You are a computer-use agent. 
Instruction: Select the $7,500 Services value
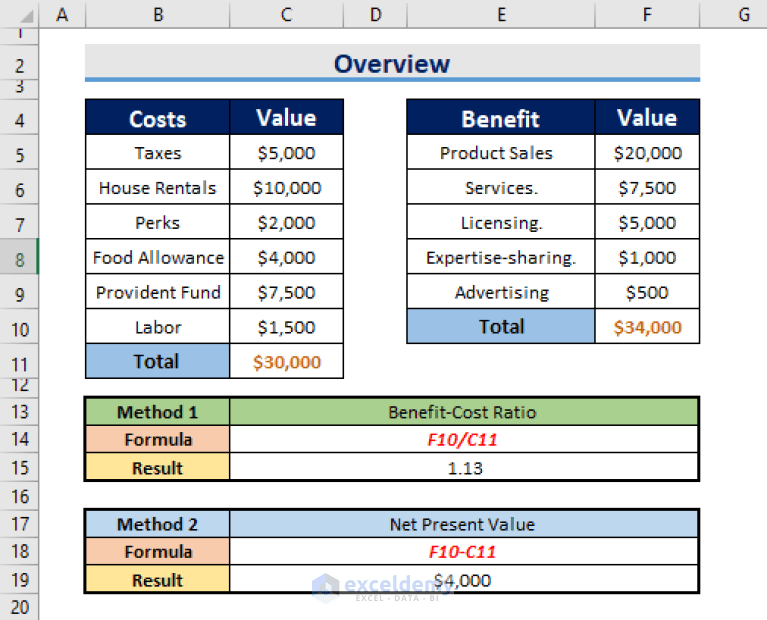coord(647,187)
